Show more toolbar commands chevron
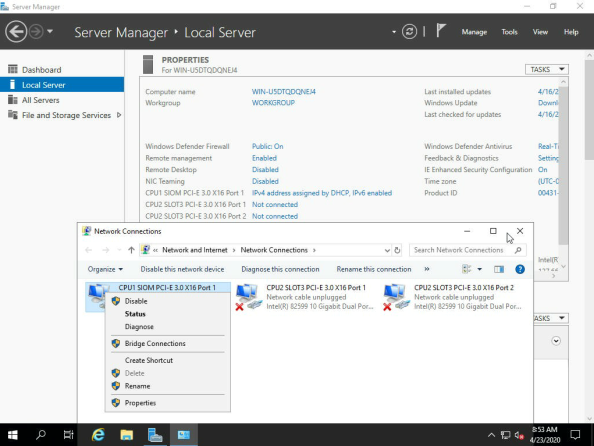Viewport: 594px width, 446px height. [427, 269]
